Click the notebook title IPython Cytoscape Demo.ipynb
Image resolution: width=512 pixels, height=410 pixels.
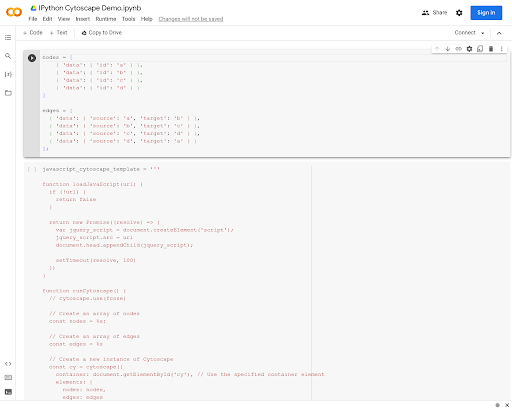90,8
